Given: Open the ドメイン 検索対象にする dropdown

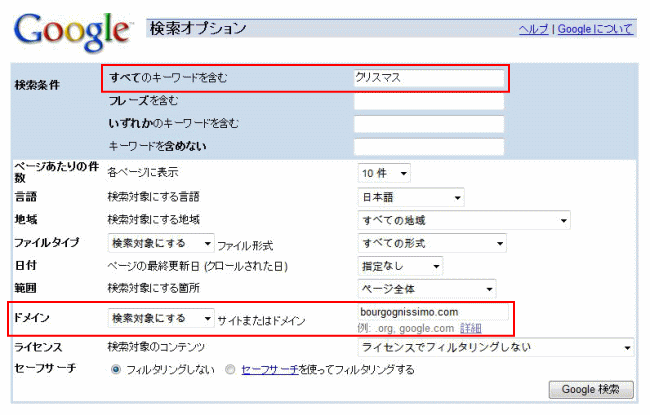Looking at the screenshot, I should (161, 318).
